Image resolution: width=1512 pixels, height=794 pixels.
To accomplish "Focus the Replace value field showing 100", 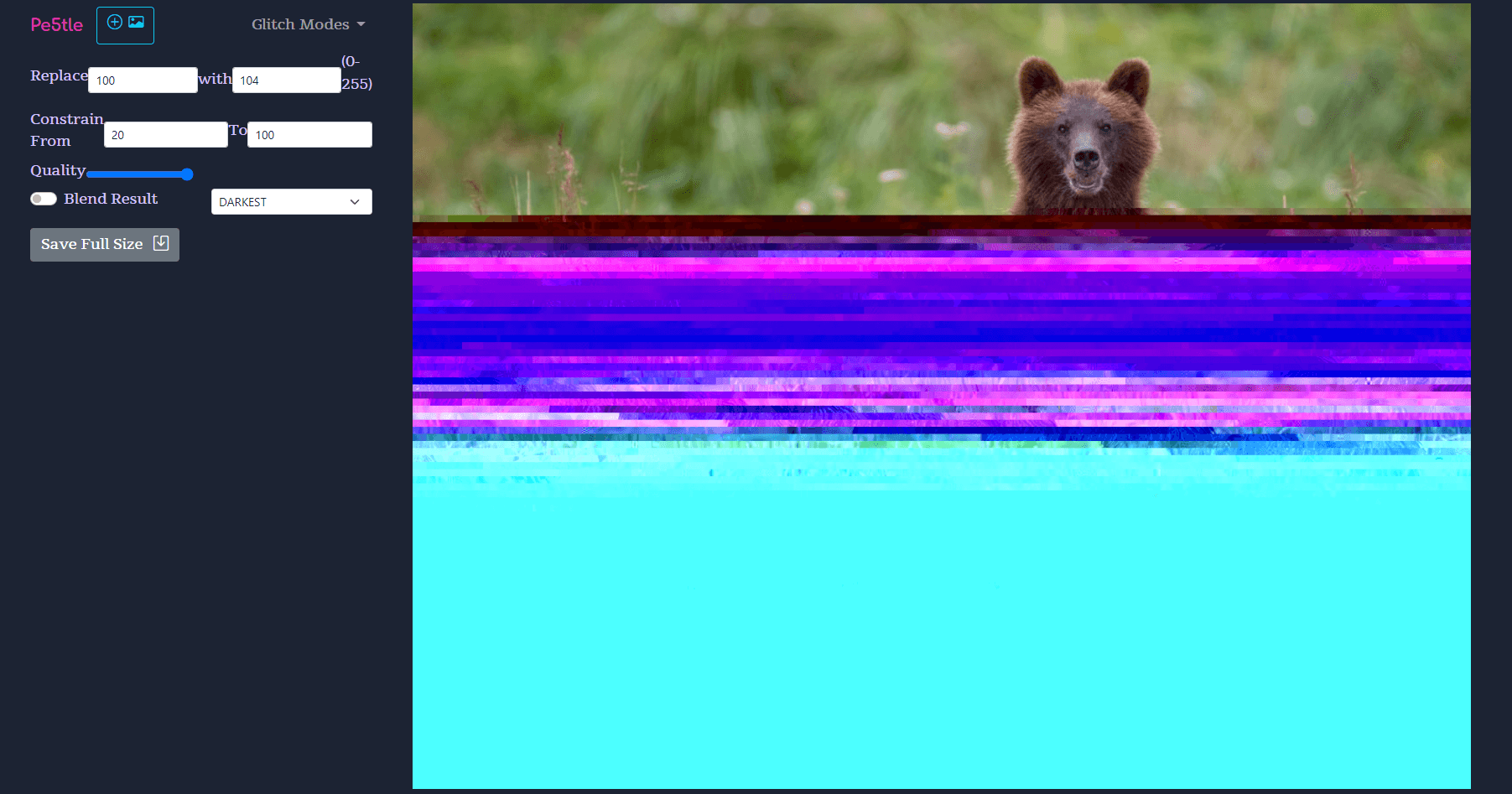I will tap(143, 80).
